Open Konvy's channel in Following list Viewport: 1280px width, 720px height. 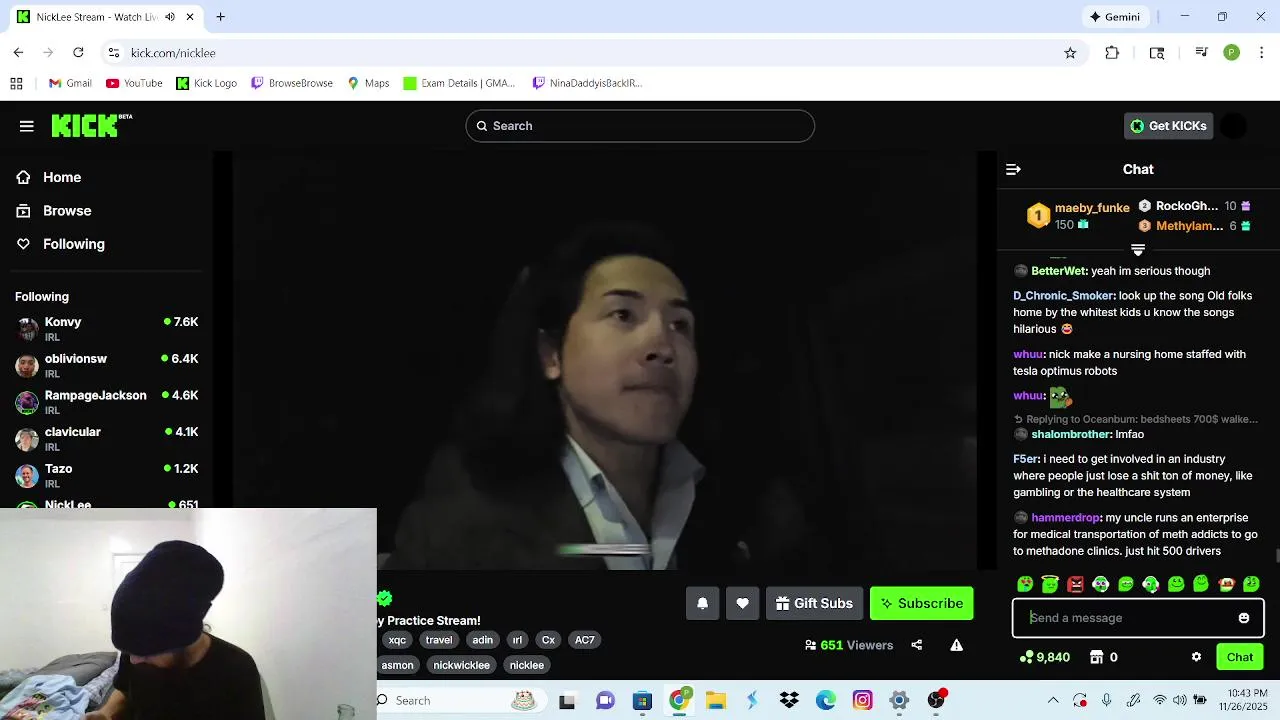pyautogui.click(x=106, y=329)
